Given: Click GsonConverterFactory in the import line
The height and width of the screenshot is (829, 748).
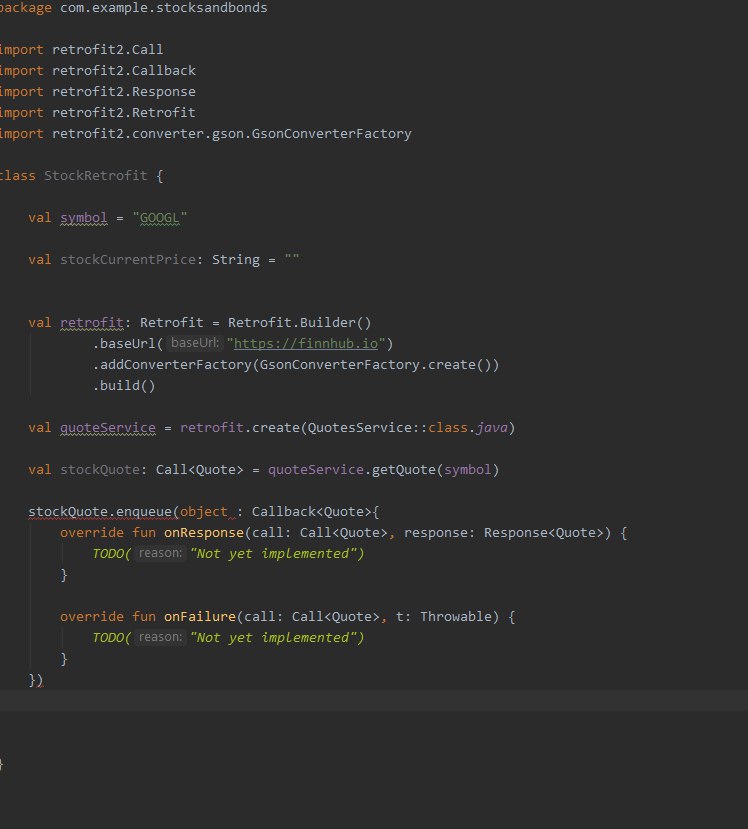Looking at the screenshot, I should 331,134.
